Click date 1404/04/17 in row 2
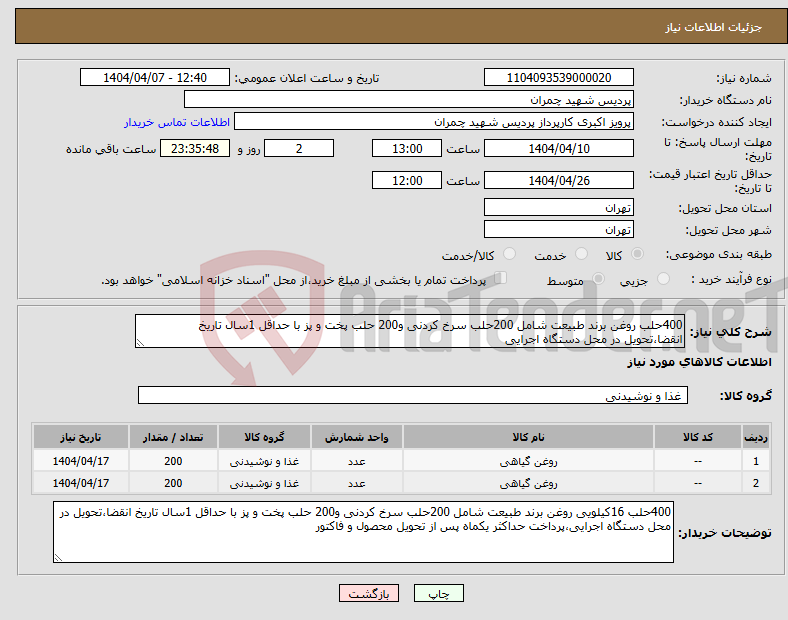The image size is (788, 620). 80,483
